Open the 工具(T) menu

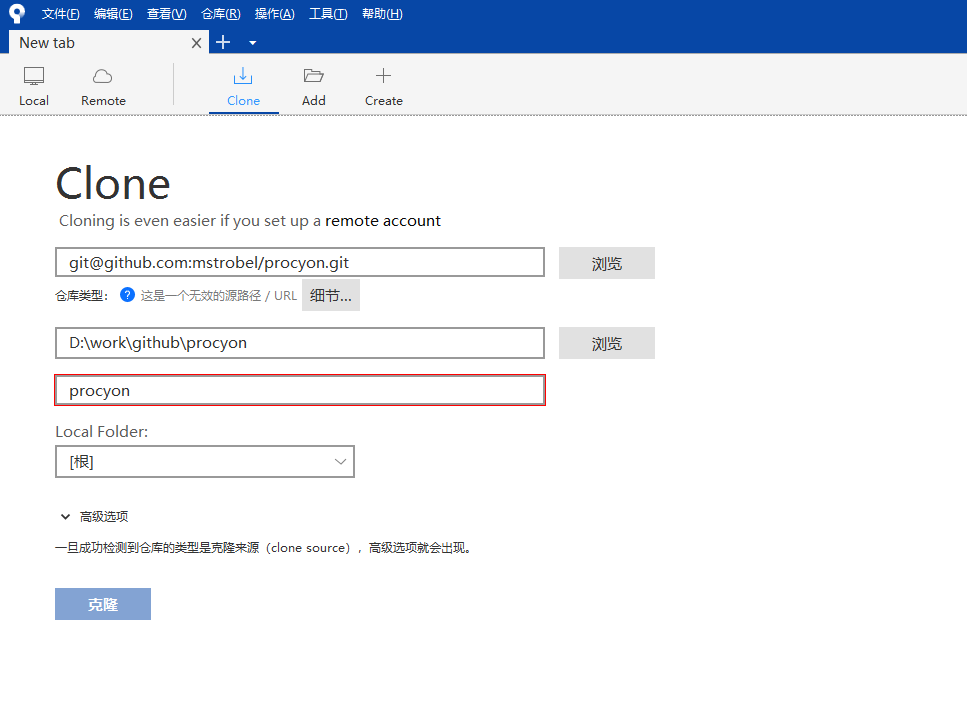(x=328, y=13)
